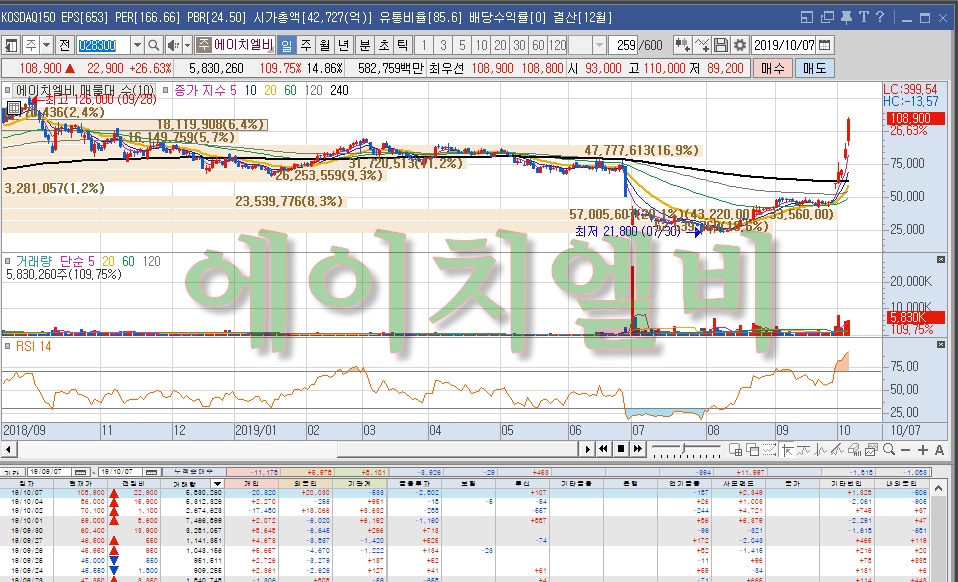
Task: Click the chart zoom slider handle
Action: (684, 449)
